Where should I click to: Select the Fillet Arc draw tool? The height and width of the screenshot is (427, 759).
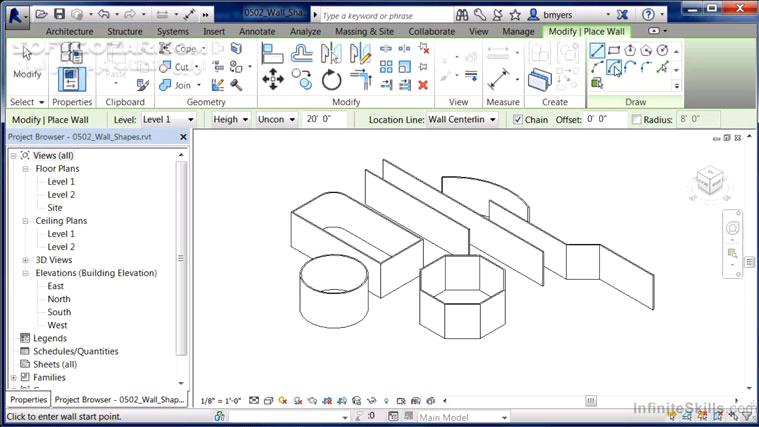pos(646,67)
